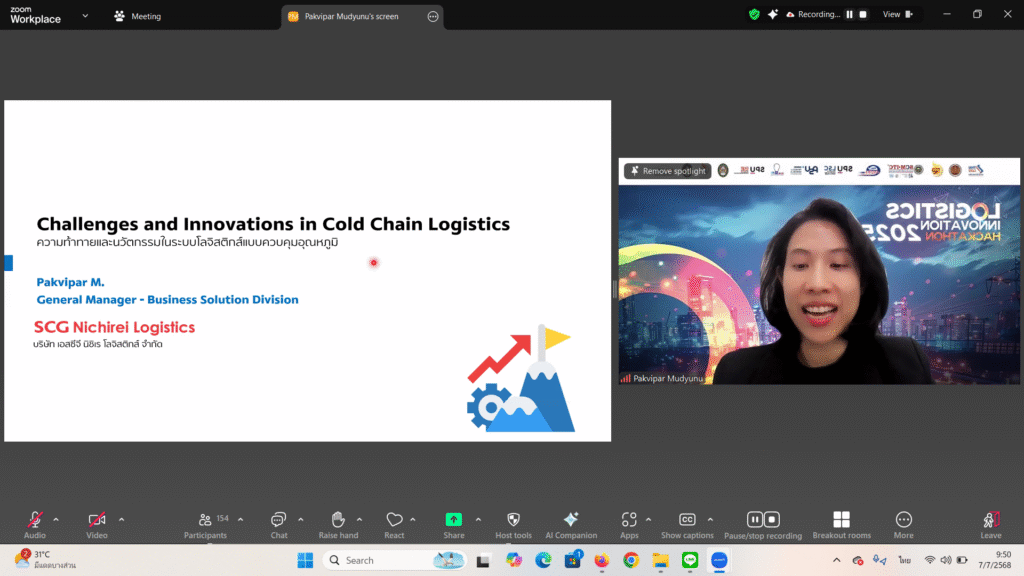This screenshot has width=1024, height=576.
Task: Stop the recording via the title bar
Action: [863, 14]
